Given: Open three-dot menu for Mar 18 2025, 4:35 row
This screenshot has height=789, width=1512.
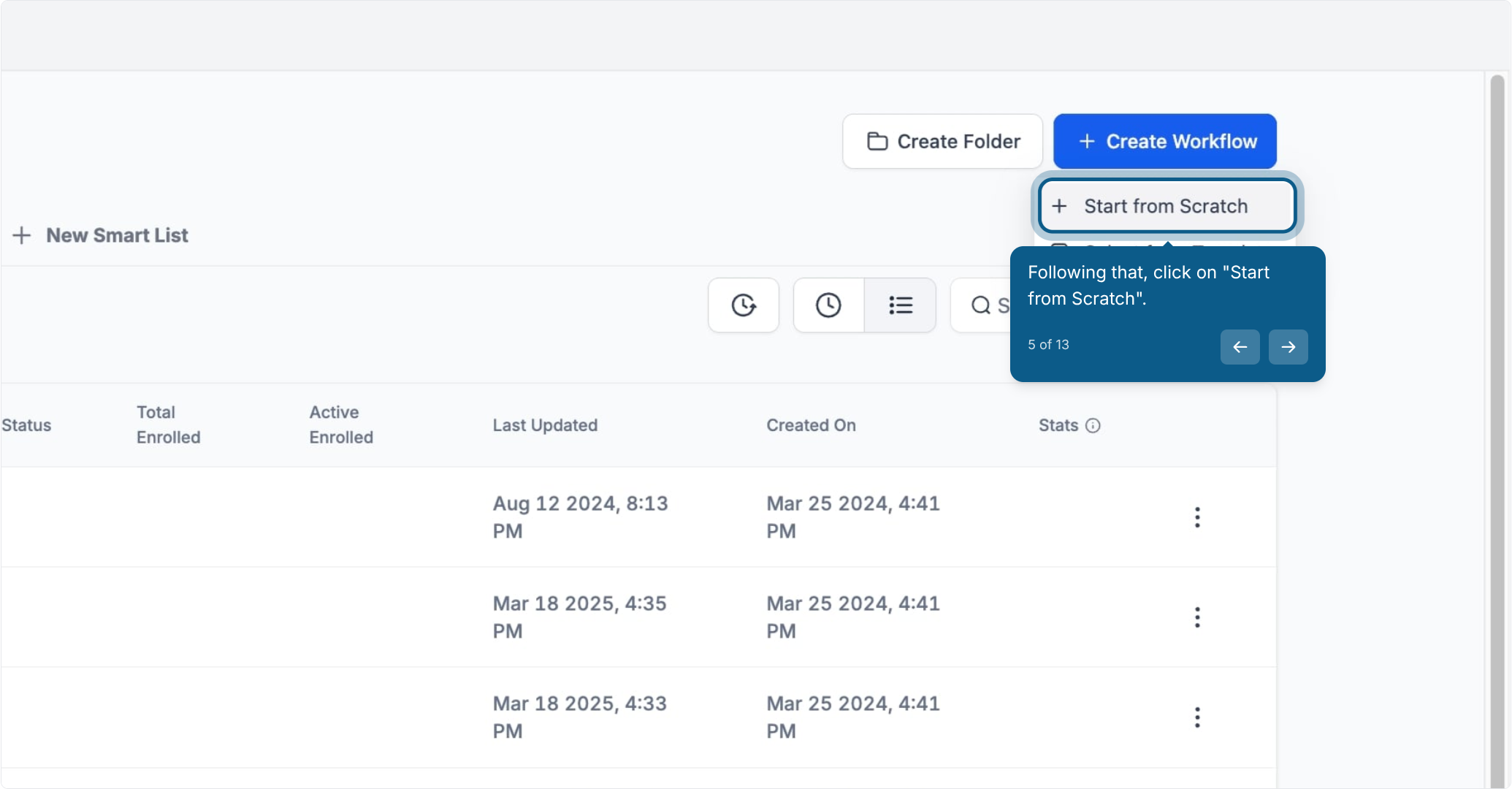Looking at the screenshot, I should point(1197,617).
